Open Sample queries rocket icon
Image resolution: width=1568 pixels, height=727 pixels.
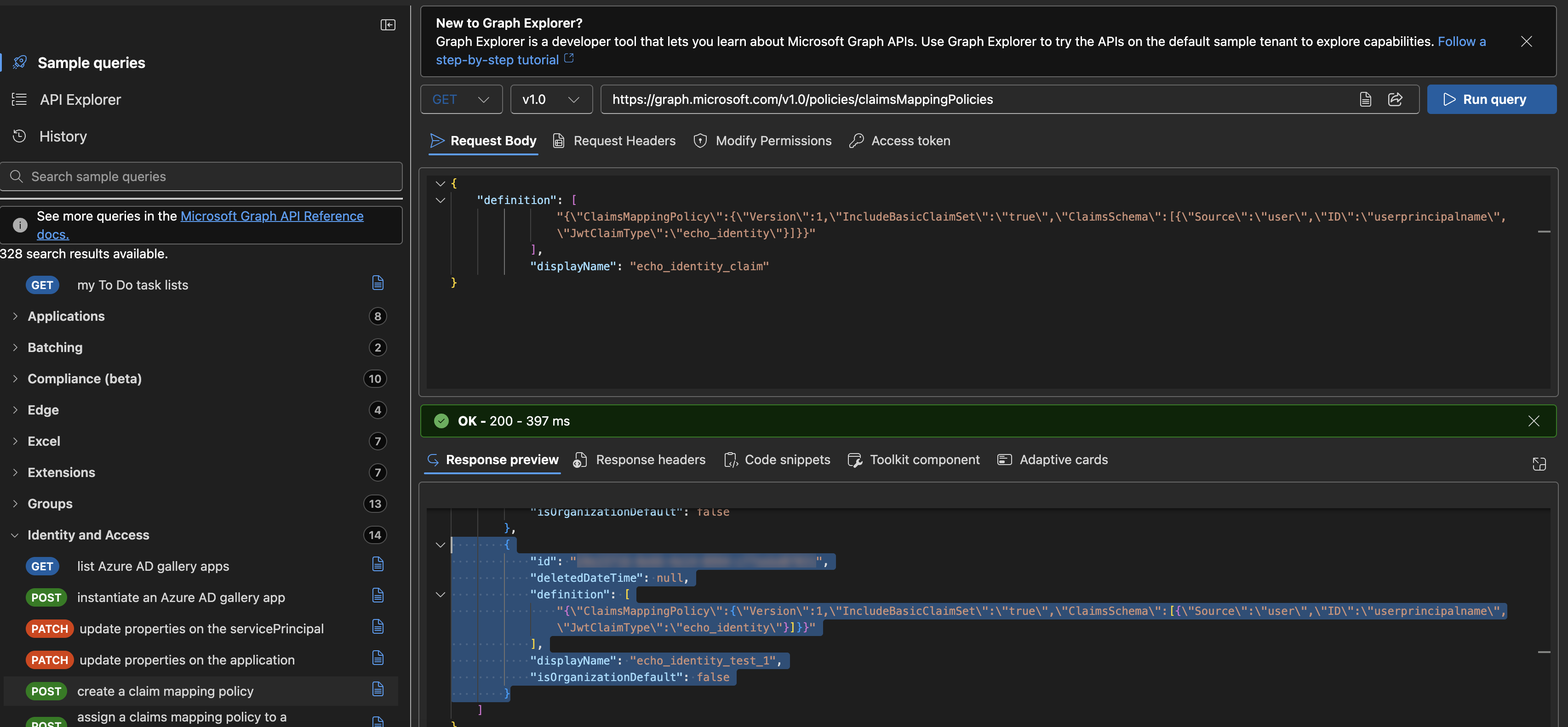19,62
